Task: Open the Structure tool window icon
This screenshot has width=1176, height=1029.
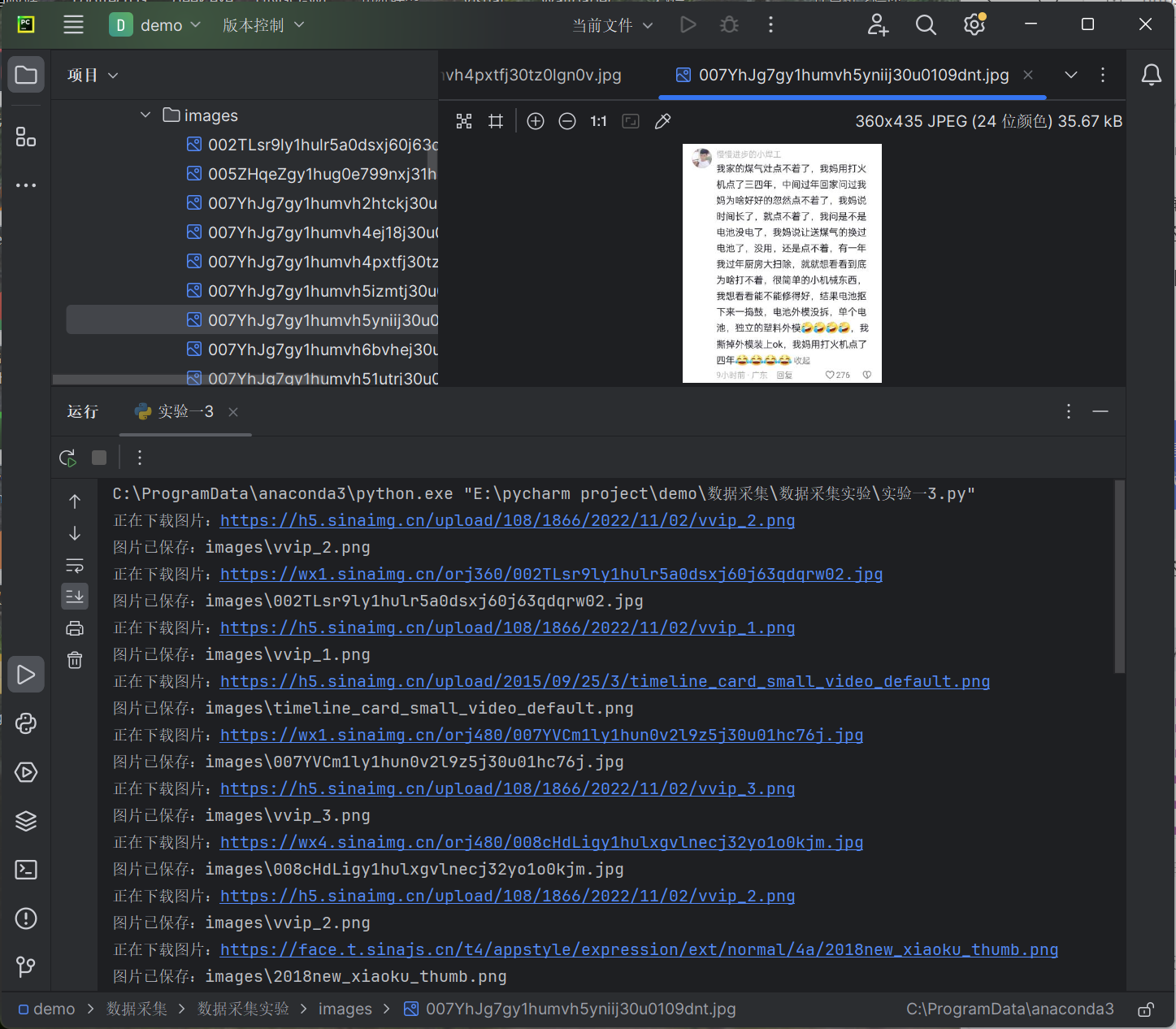Action: 26,137
